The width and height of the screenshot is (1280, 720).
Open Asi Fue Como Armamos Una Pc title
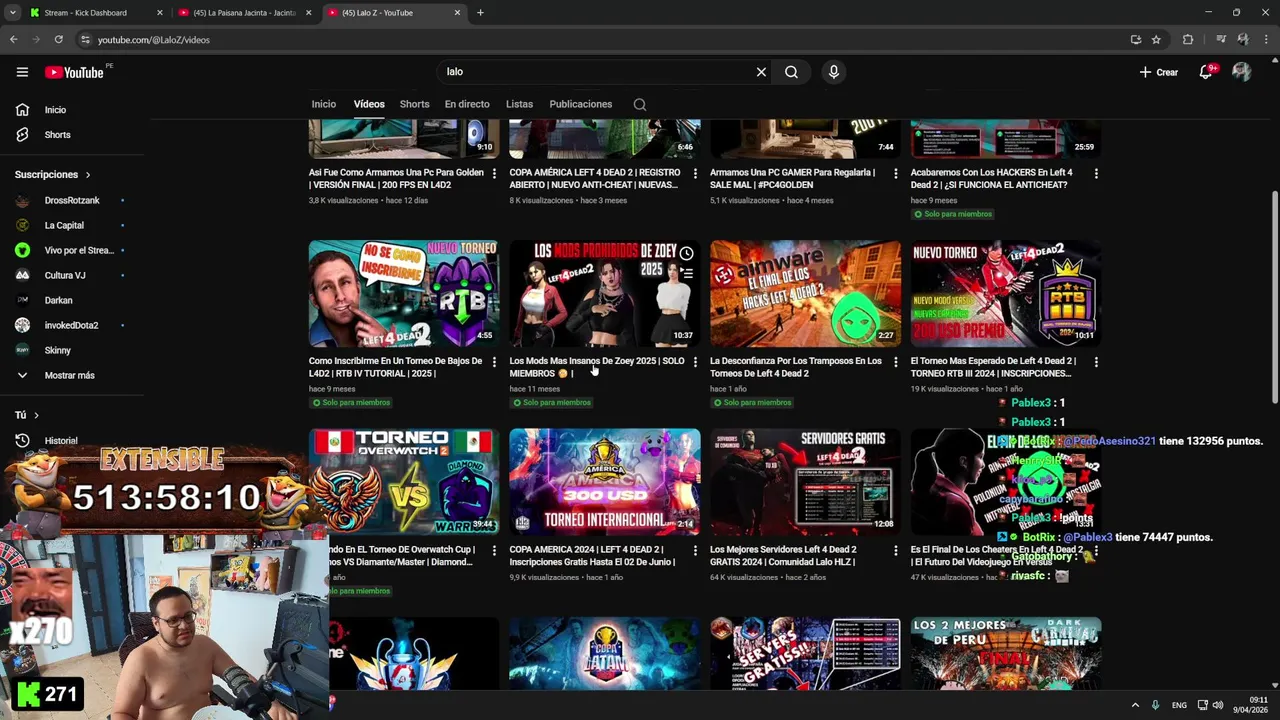[396, 178]
